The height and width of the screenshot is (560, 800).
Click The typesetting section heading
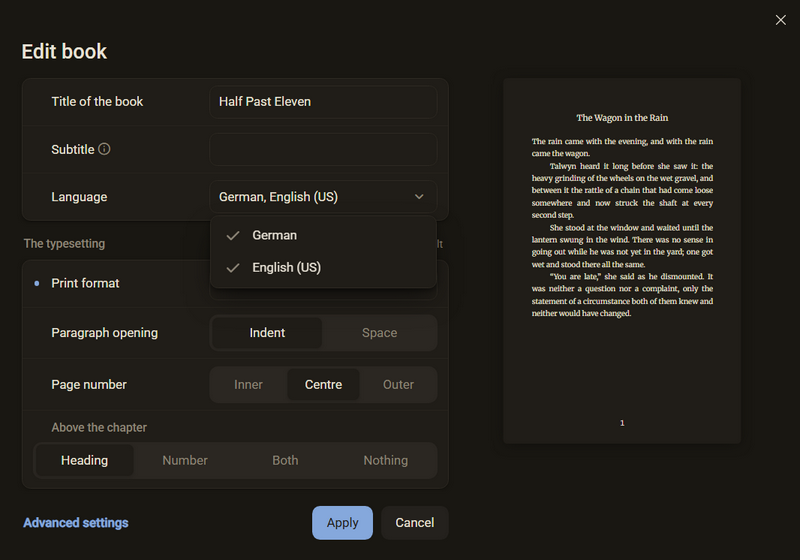click(x=64, y=244)
